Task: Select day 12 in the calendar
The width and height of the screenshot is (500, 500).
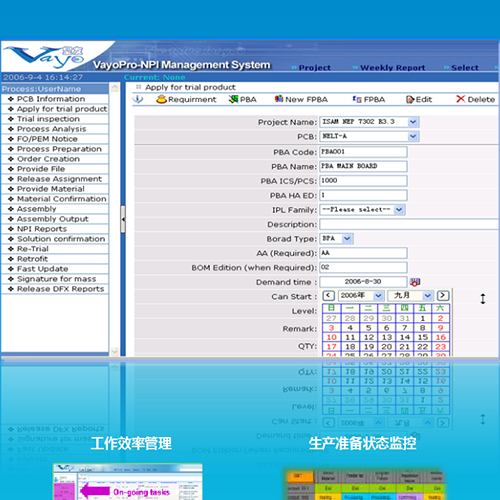Action: tap(368, 337)
